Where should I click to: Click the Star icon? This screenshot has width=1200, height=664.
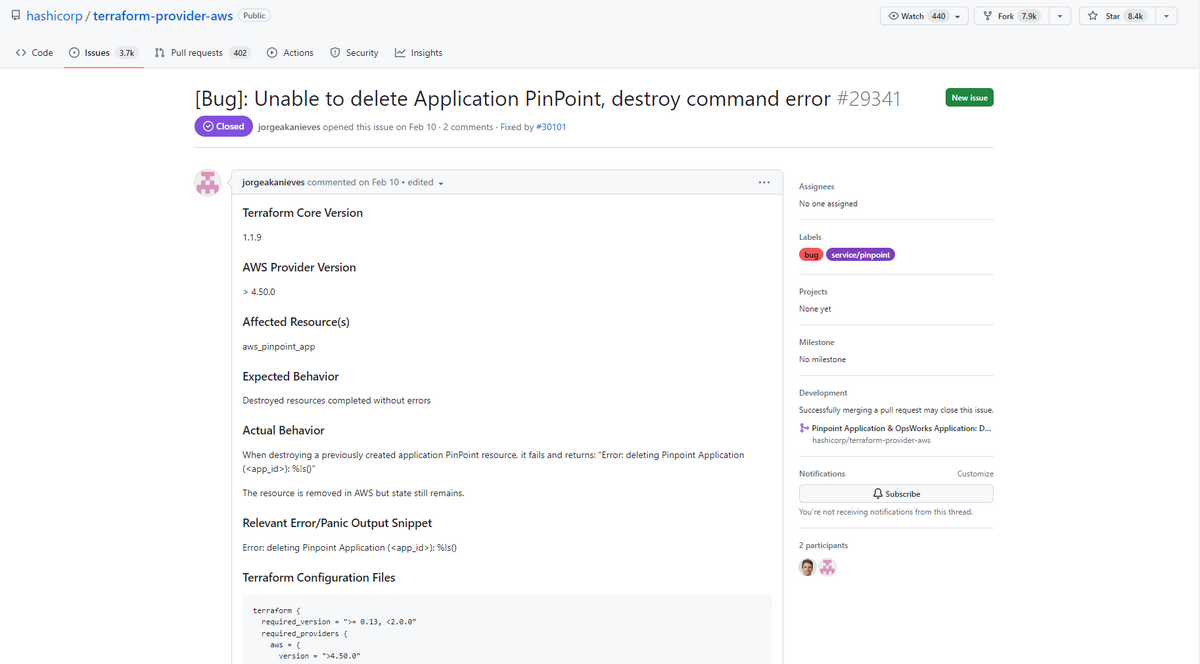point(1093,16)
